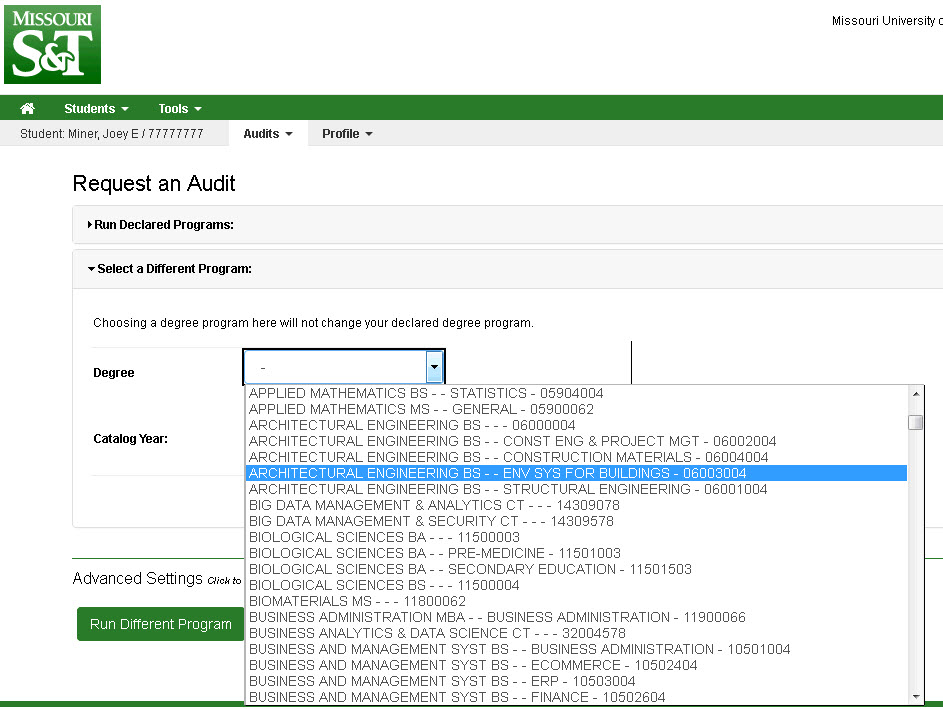The height and width of the screenshot is (709, 943).
Task: Select BIG DATA MANAGEMENT & ANALYTICS CT
Action: click(576, 505)
